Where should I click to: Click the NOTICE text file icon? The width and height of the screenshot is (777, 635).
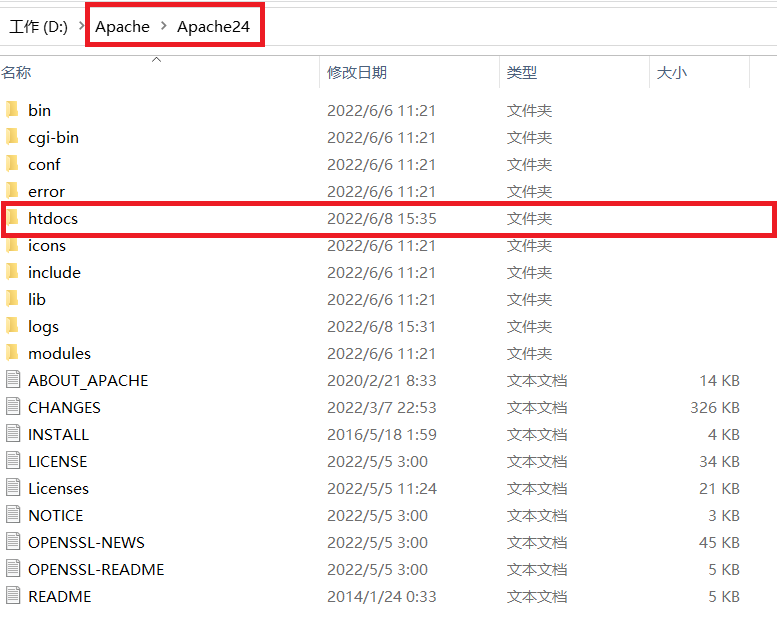(x=13, y=515)
